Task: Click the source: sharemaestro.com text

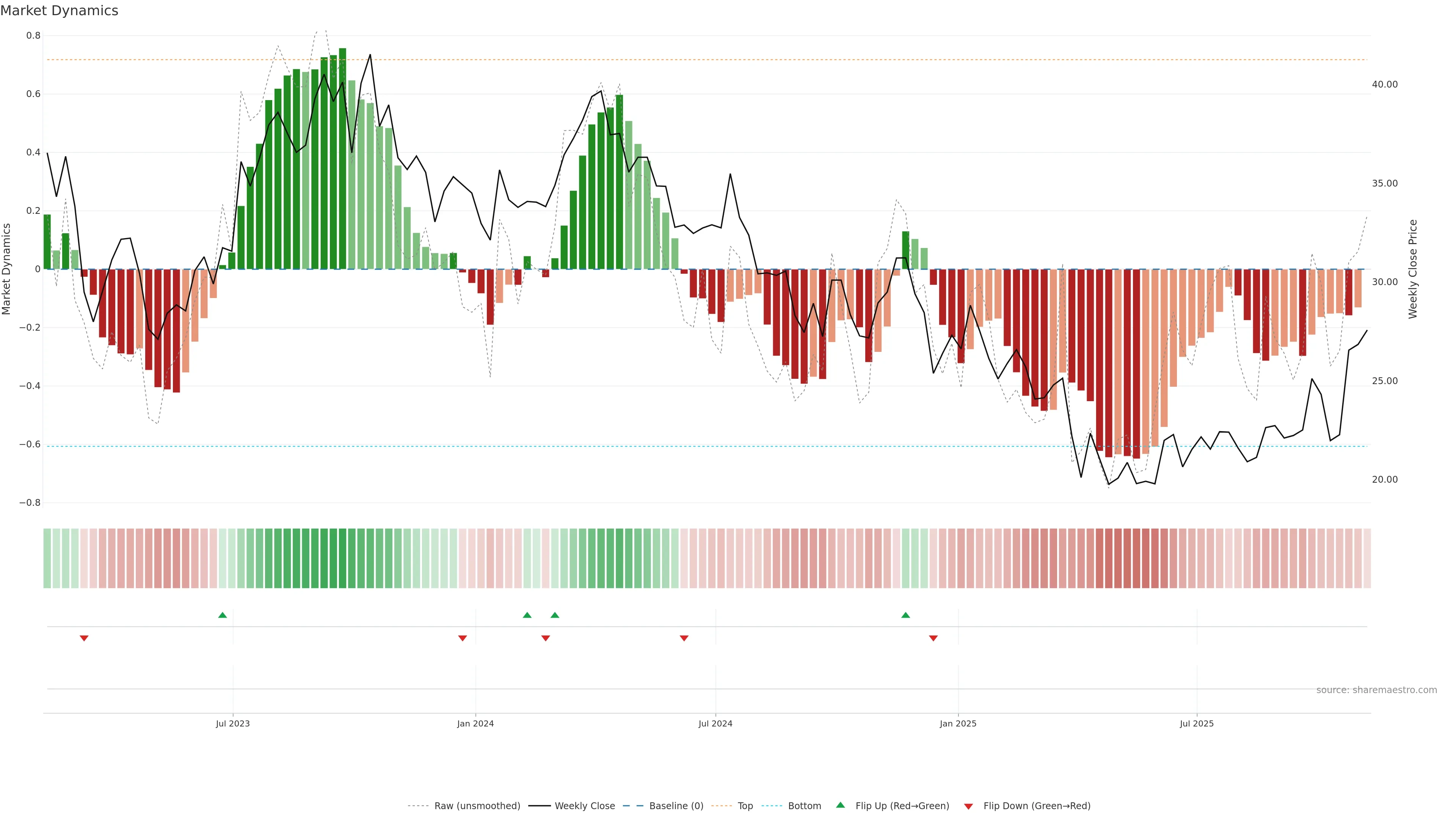Action: tap(1376, 690)
